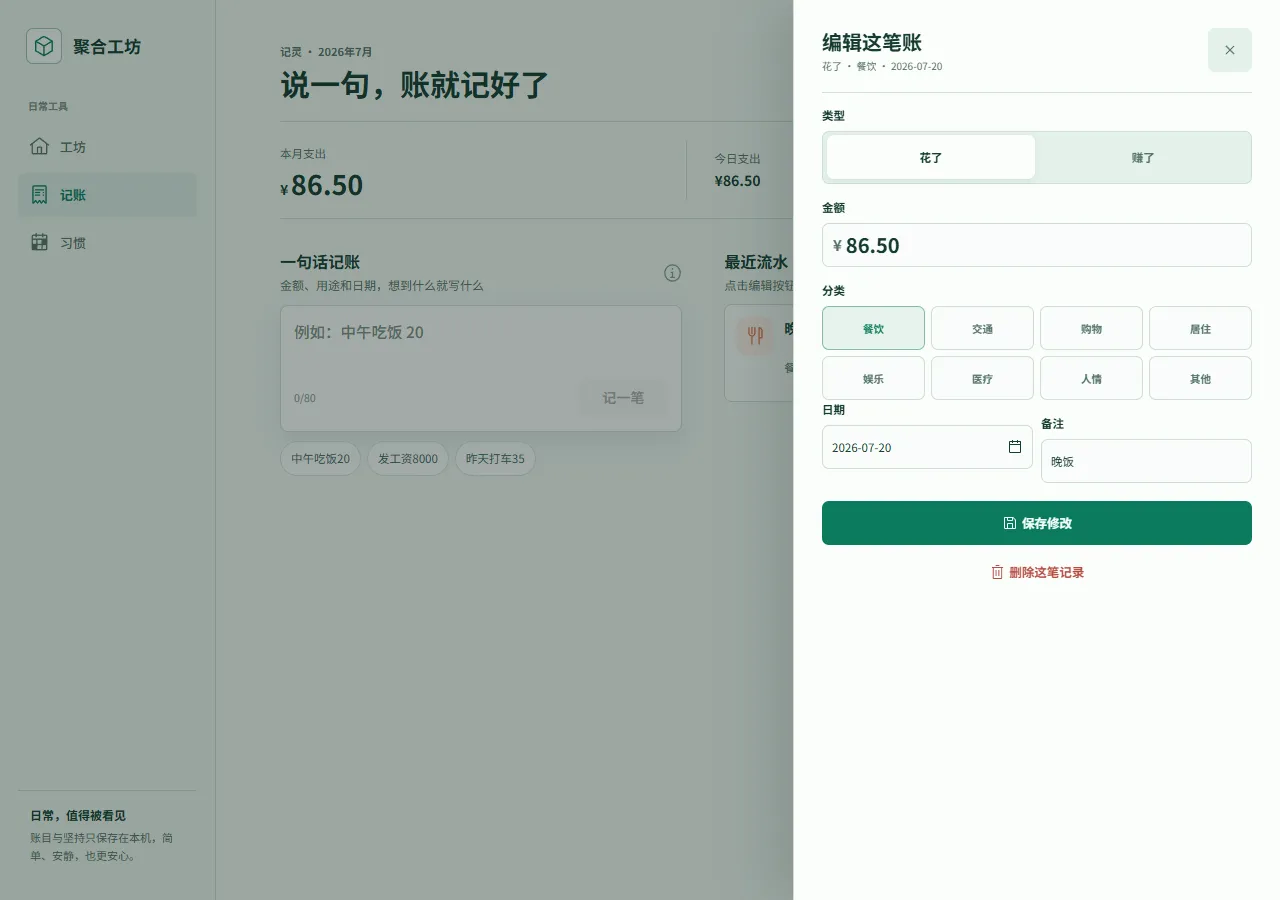Screen dimensions: 1280x900
Task: Click the 金额 amount field
Action: tap(1037, 245)
